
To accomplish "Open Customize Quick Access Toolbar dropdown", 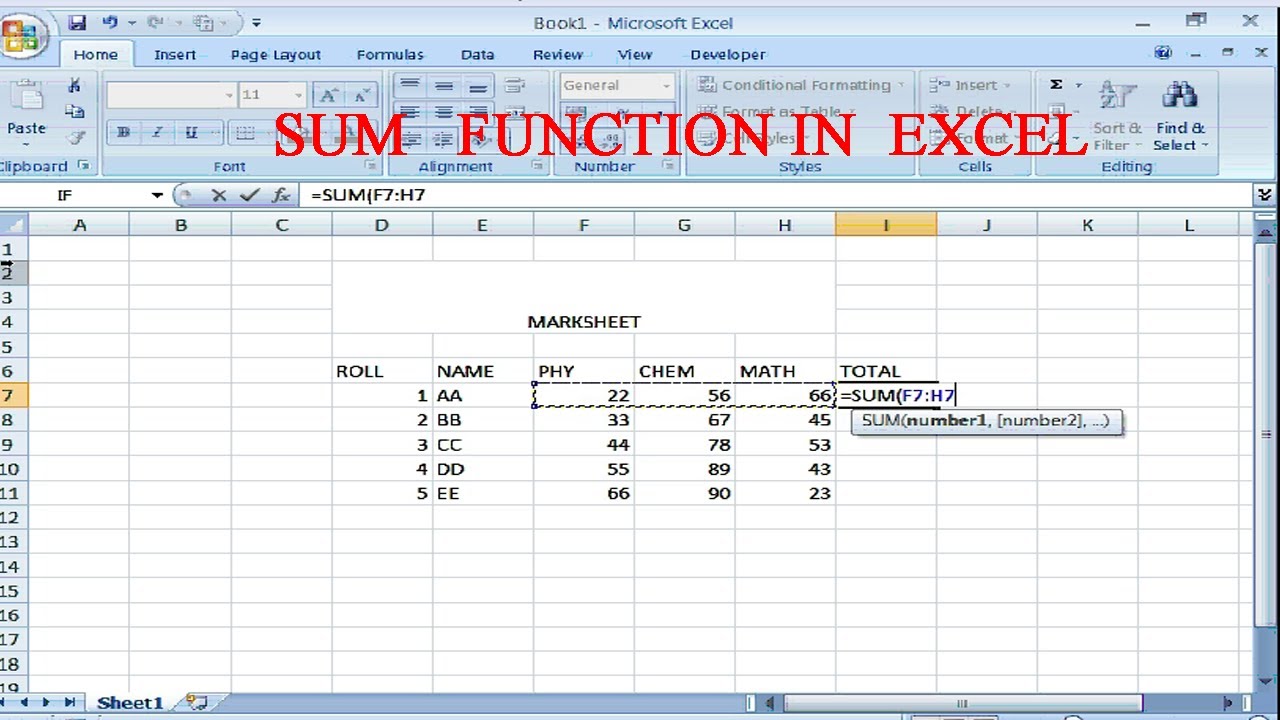I will 257,21.
